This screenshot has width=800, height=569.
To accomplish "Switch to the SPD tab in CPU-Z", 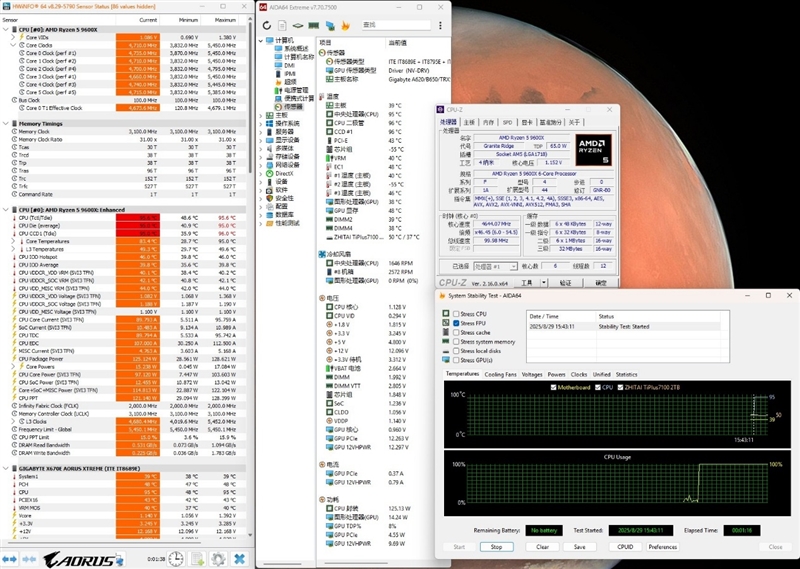I will click(x=507, y=122).
